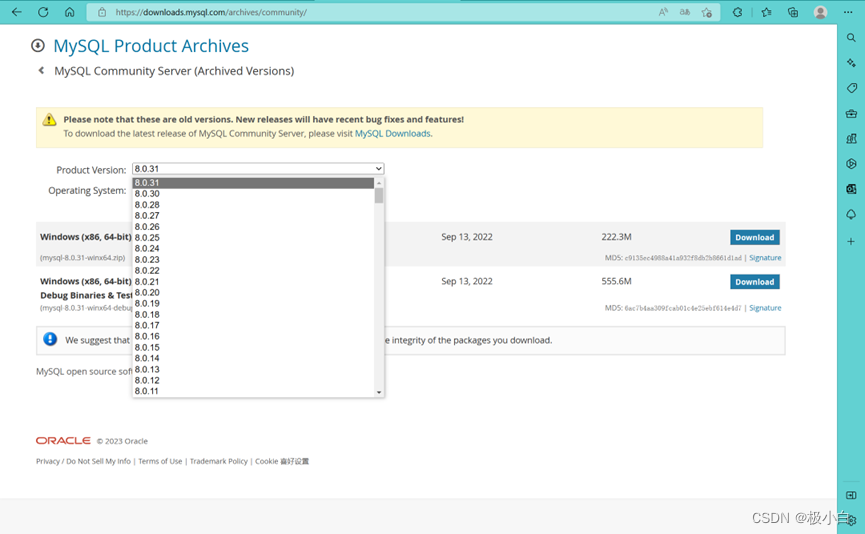The width and height of the screenshot is (865, 534).
Task: Collapse the Product Version combo box
Action: pyautogui.click(x=258, y=169)
